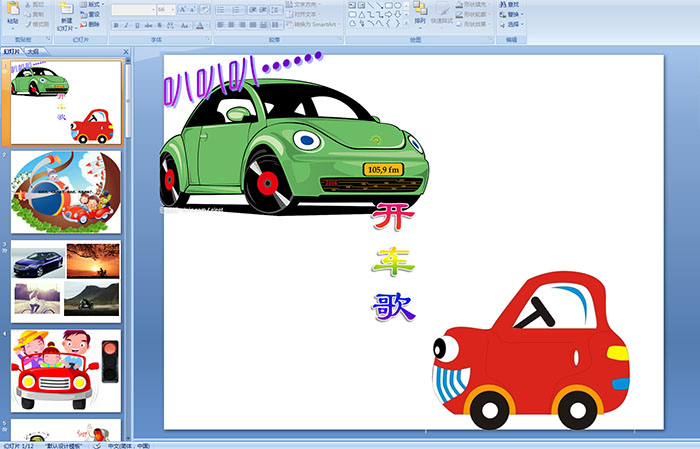This screenshot has height=449, width=700.
Task: Open the Line Spacing menu
Action: click(x=276, y=10)
